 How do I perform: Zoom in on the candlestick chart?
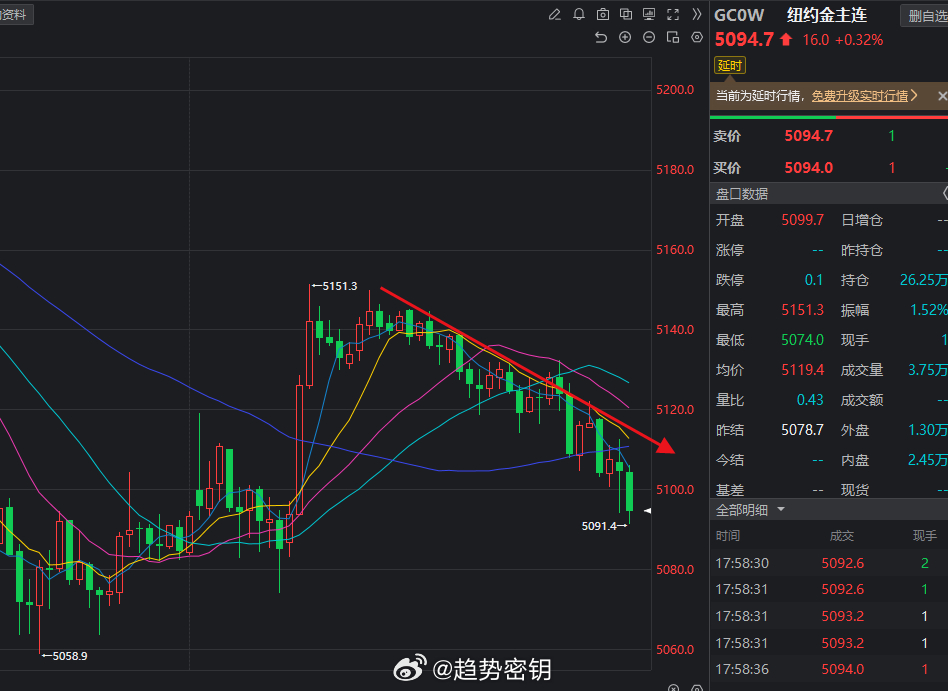(x=625, y=37)
